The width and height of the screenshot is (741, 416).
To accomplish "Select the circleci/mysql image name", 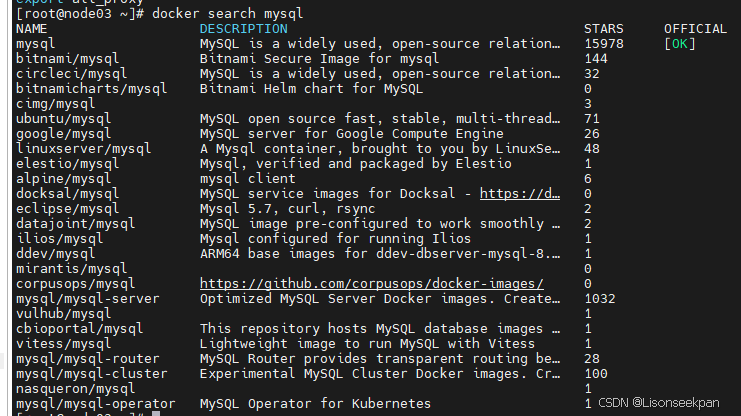I will [71, 74].
